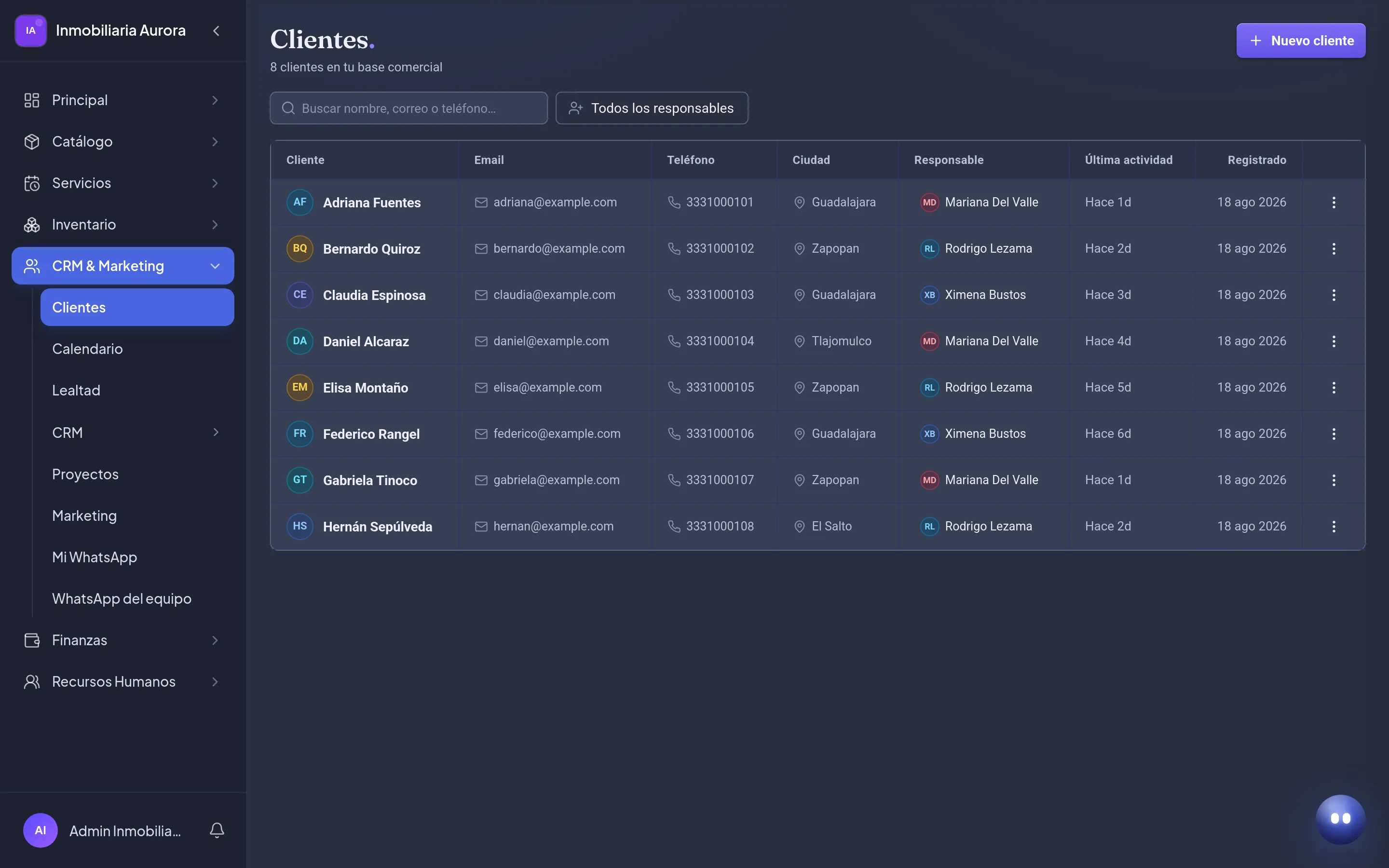Collapse the sidebar with the back arrow
Viewport: 1389px width, 868px height.
coord(216,30)
